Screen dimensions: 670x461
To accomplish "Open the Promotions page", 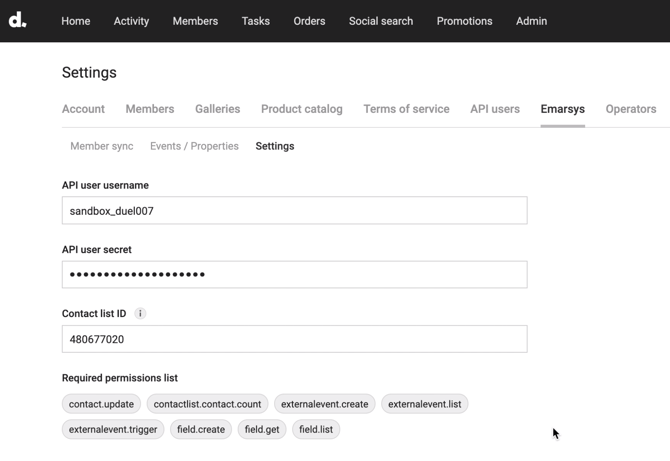I will pyautogui.click(x=464, y=21).
